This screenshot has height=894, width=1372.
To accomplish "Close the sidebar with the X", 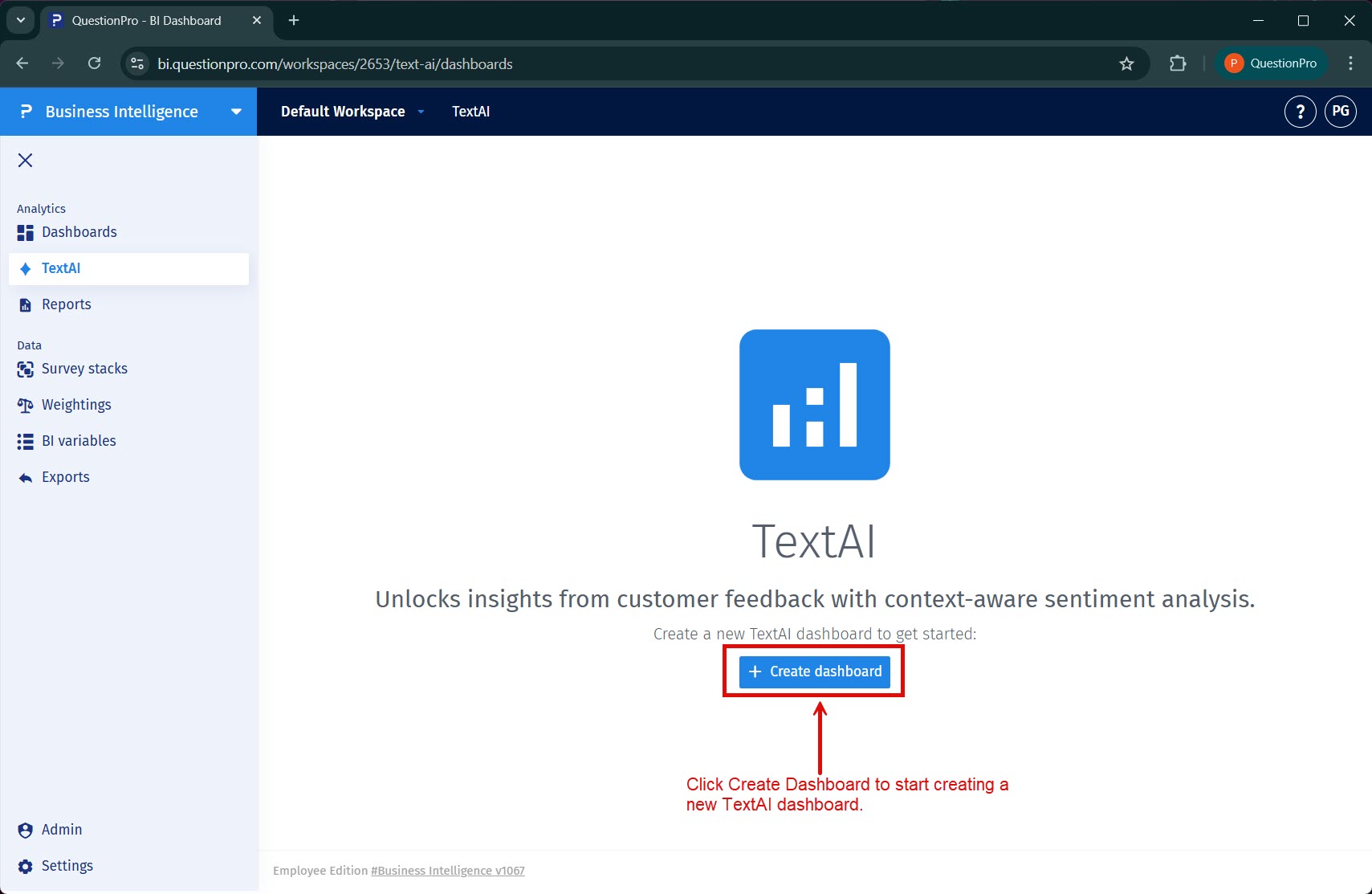I will [25, 160].
